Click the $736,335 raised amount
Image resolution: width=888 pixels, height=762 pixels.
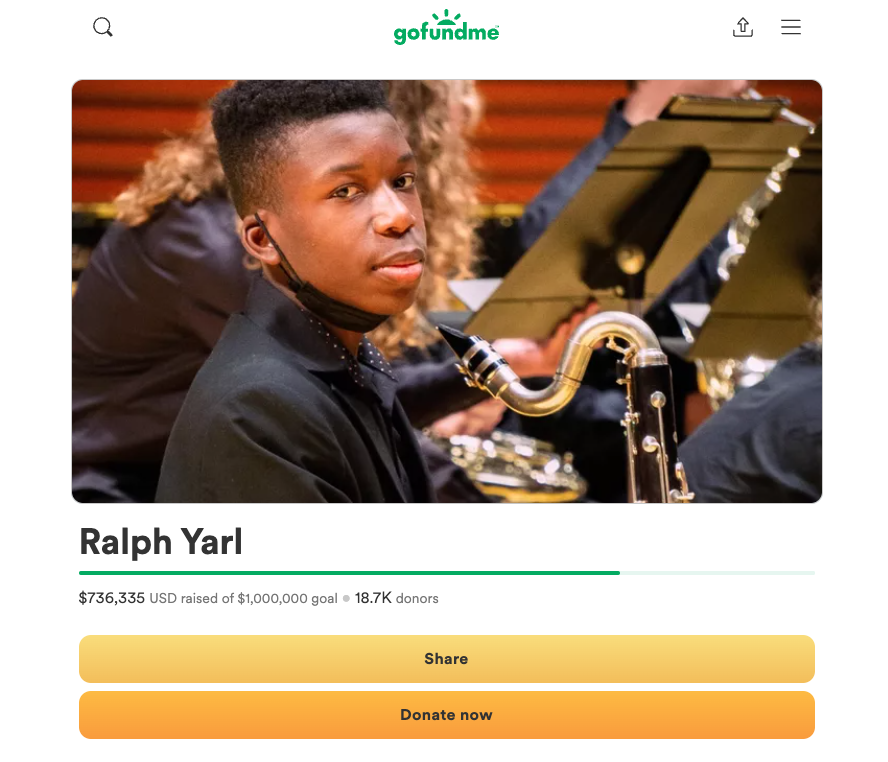(112, 598)
